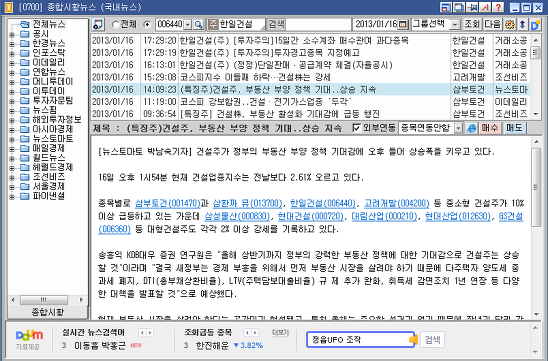Click the 종합시황 tab at bottom left

(x=48, y=312)
